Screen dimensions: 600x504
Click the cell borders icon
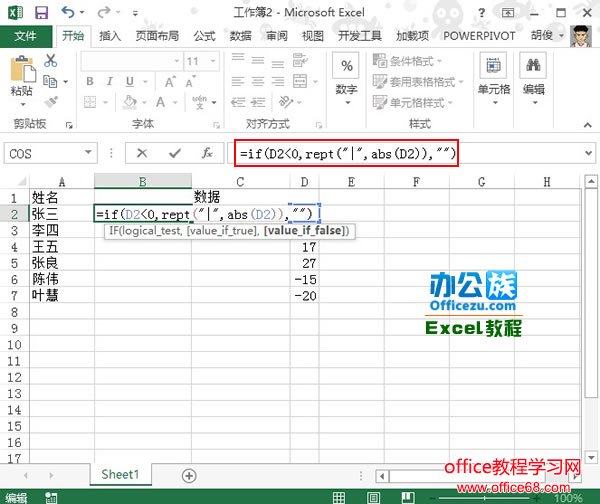click(90, 102)
